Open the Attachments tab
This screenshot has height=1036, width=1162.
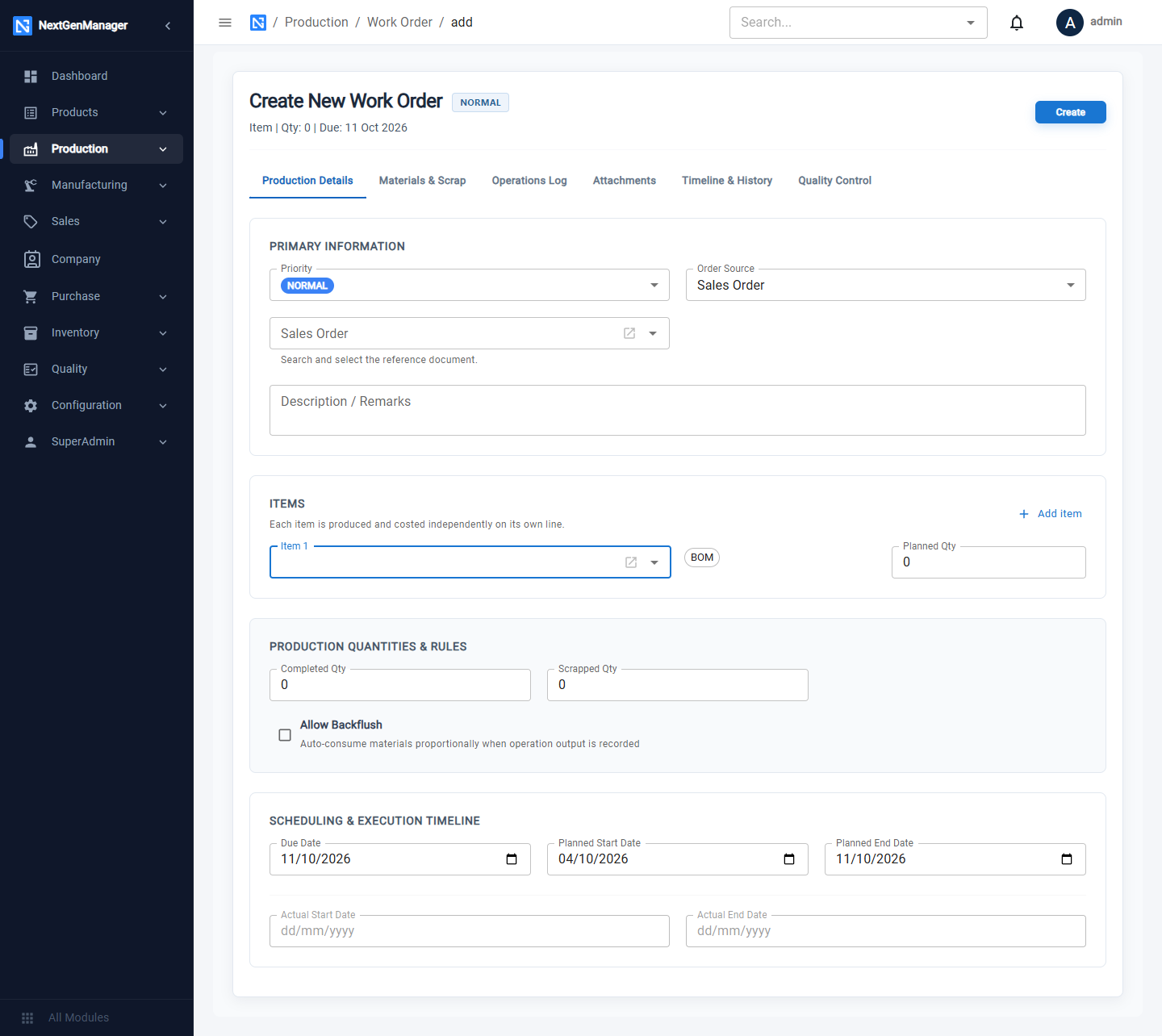tap(625, 181)
